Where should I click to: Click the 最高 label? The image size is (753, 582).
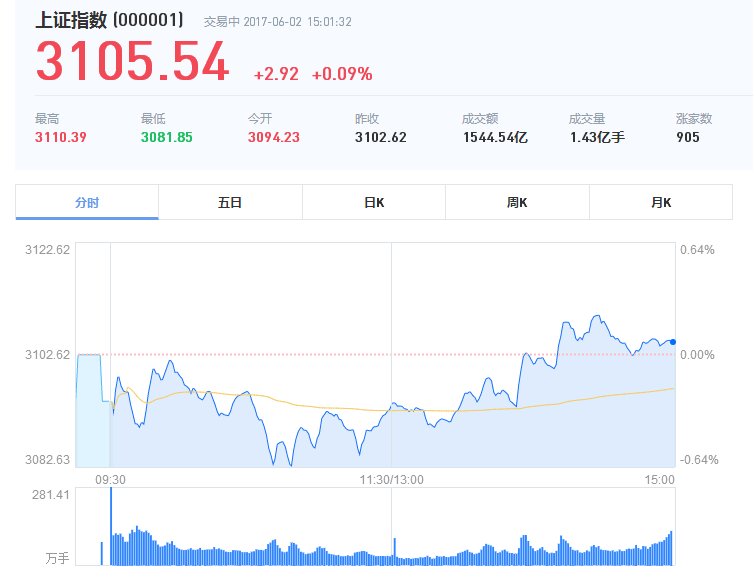(x=47, y=119)
